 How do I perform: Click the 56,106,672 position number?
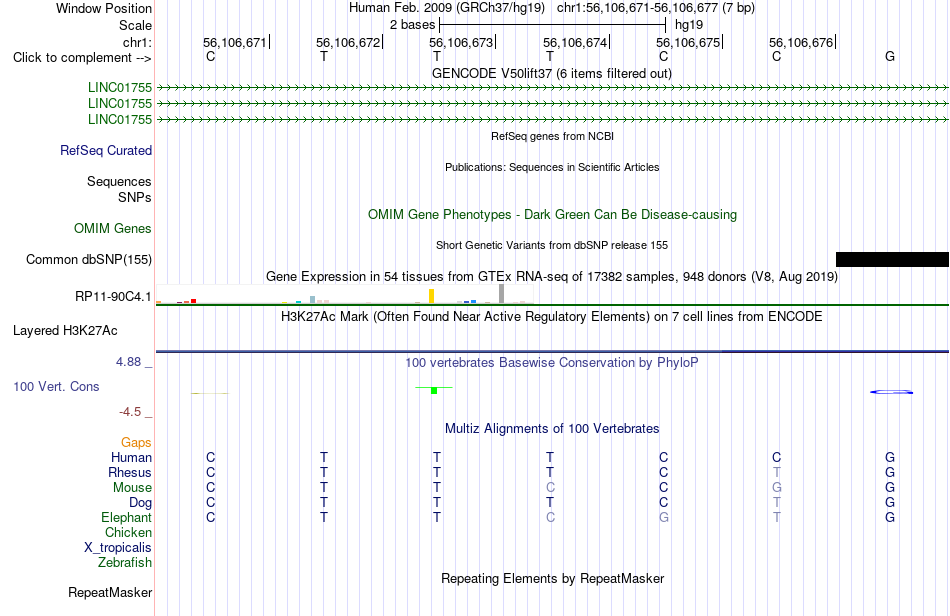point(348,42)
